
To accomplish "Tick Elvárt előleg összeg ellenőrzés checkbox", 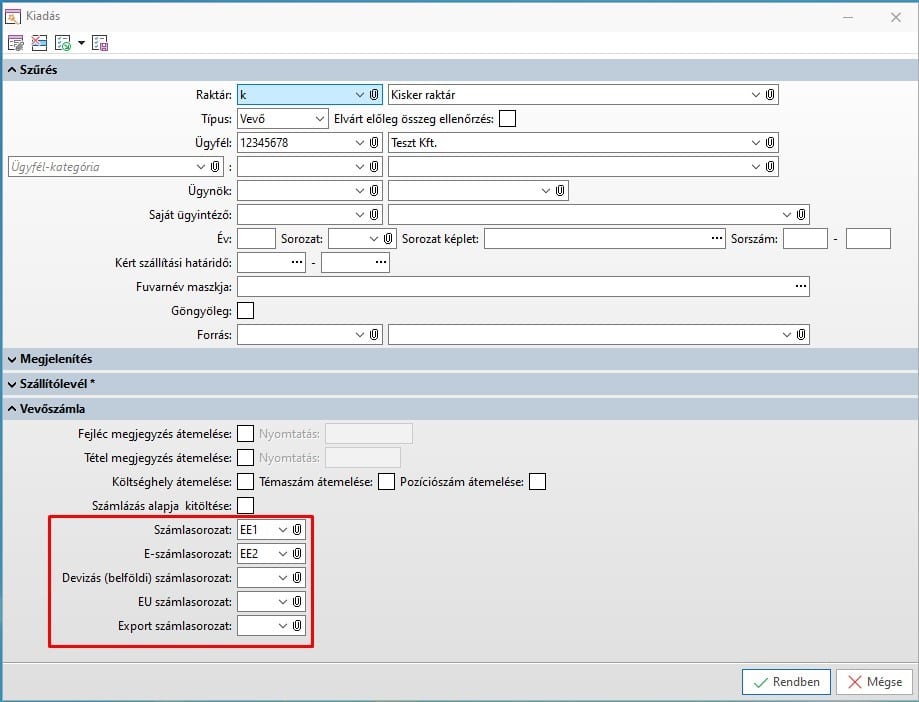I will point(508,119).
